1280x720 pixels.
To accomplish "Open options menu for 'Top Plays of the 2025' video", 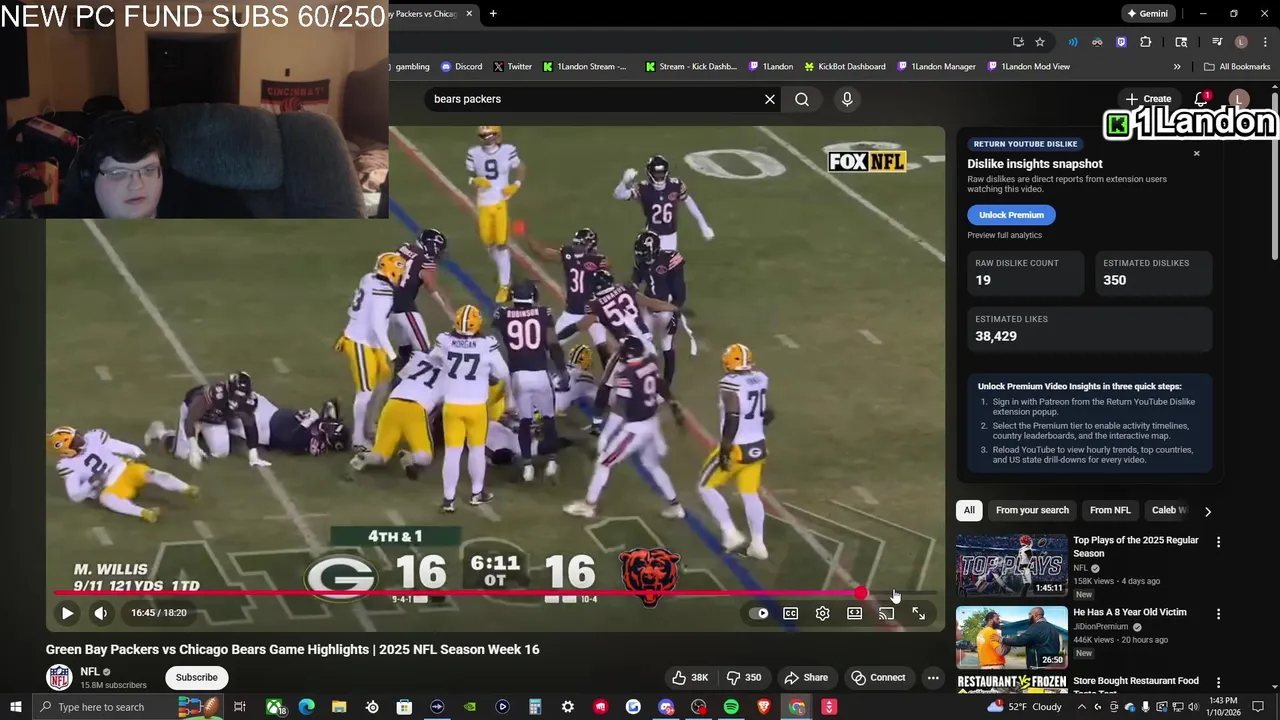I will (1218, 542).
